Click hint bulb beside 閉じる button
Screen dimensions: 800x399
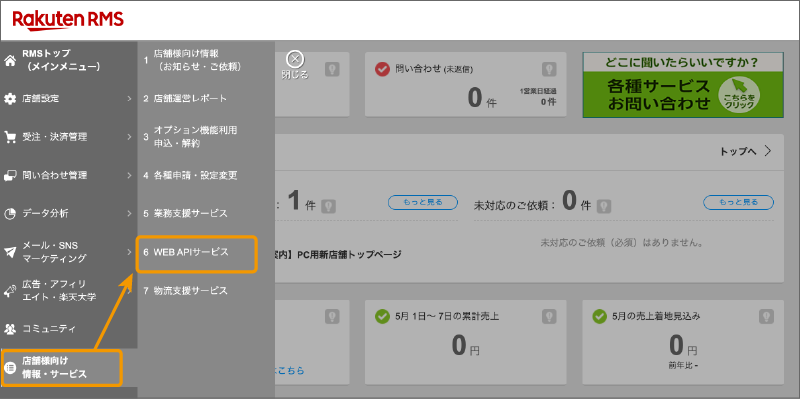click(x=332, y=68)
